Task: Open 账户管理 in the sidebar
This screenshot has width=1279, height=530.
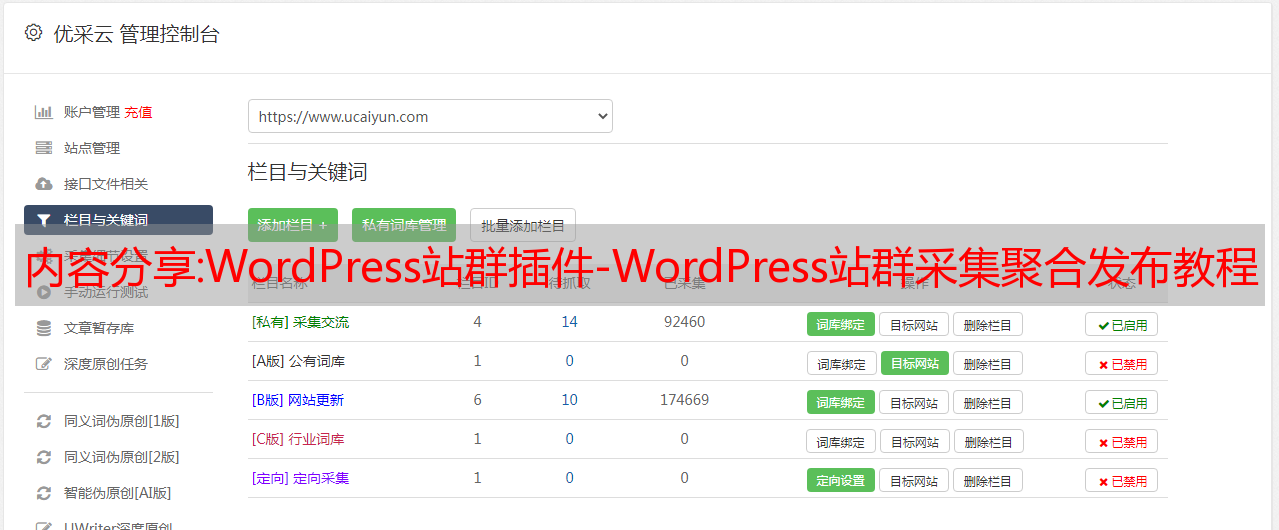Action: (92, 112)
